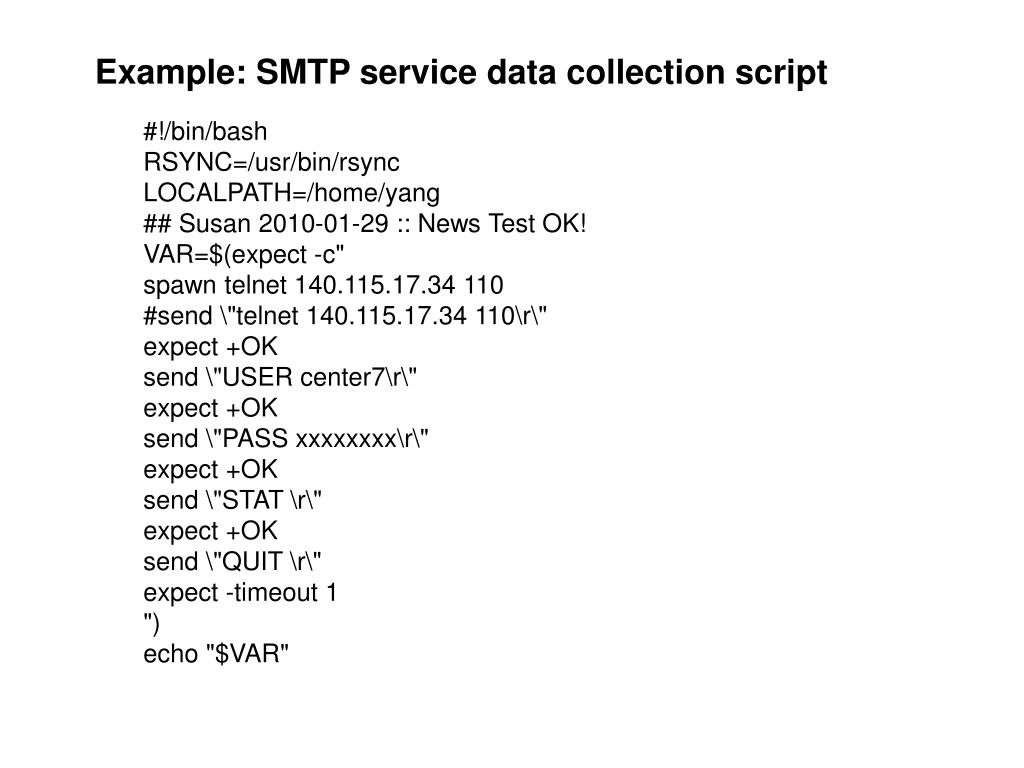Select the commented-out #send telnet line
This screenshot has height=768, width=1024.
[x=346, y=316]
